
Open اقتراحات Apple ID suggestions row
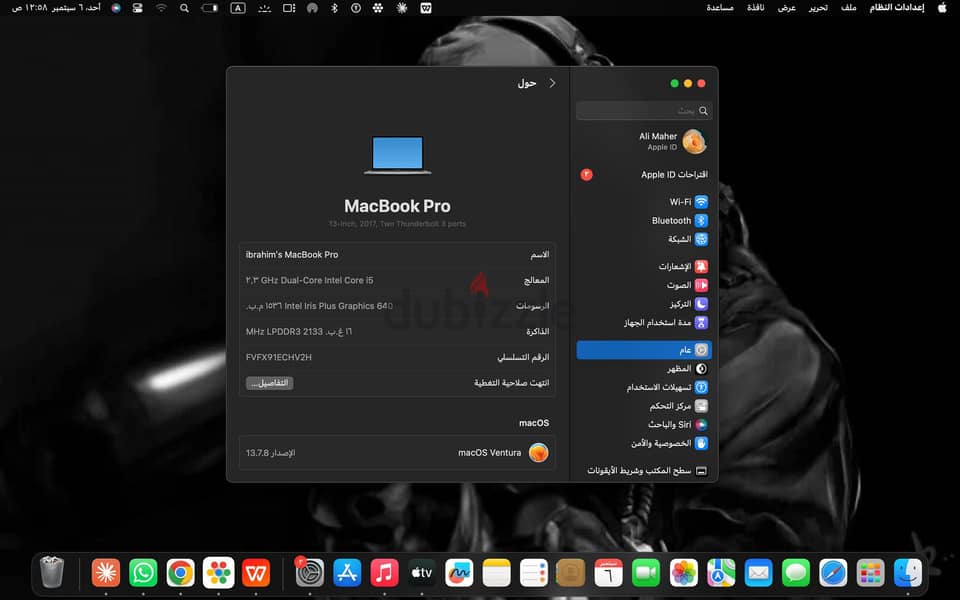point(644,174)
